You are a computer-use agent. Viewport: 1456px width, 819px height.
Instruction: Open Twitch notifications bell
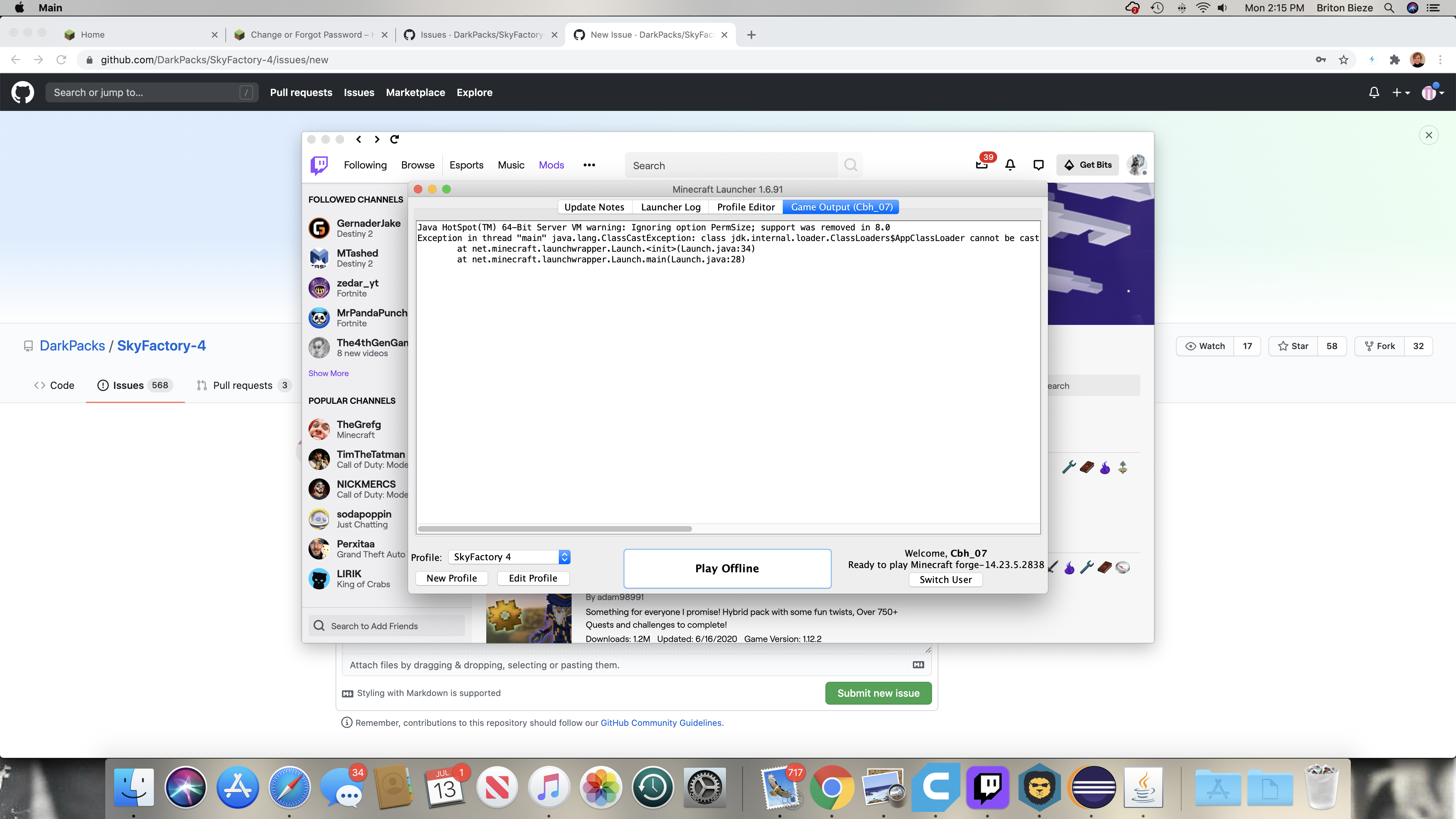[1010, 165]
